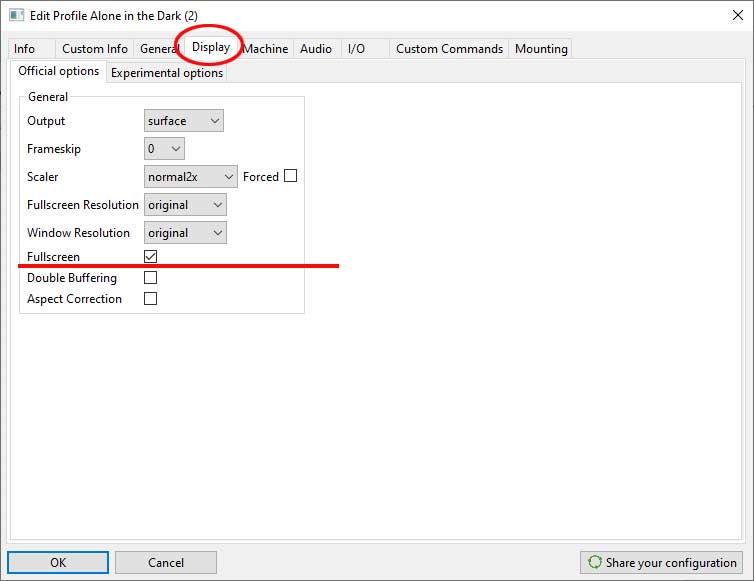Image resolution: width=754 pixels, height=581 pixels.
Task: Open the Output dropdown set to surface
Action: pos(184,121)
